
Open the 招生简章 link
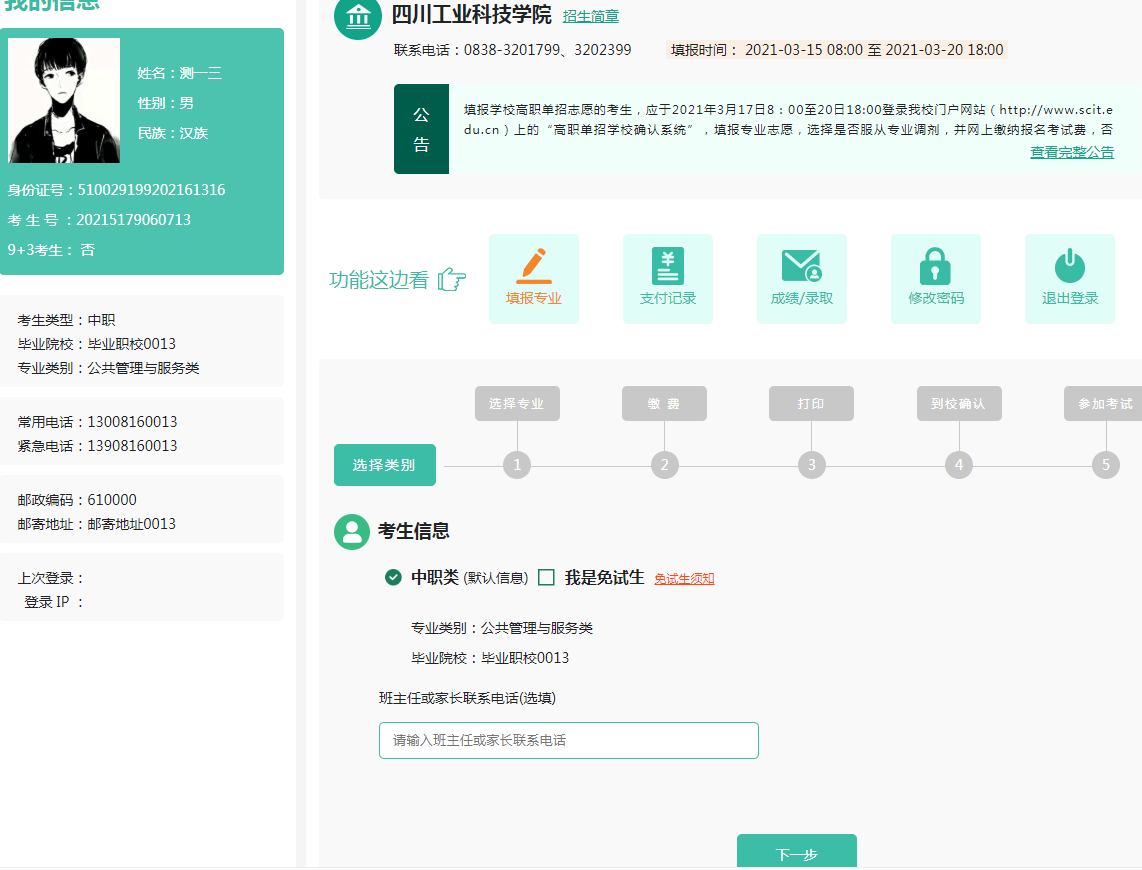pos(590,16)
